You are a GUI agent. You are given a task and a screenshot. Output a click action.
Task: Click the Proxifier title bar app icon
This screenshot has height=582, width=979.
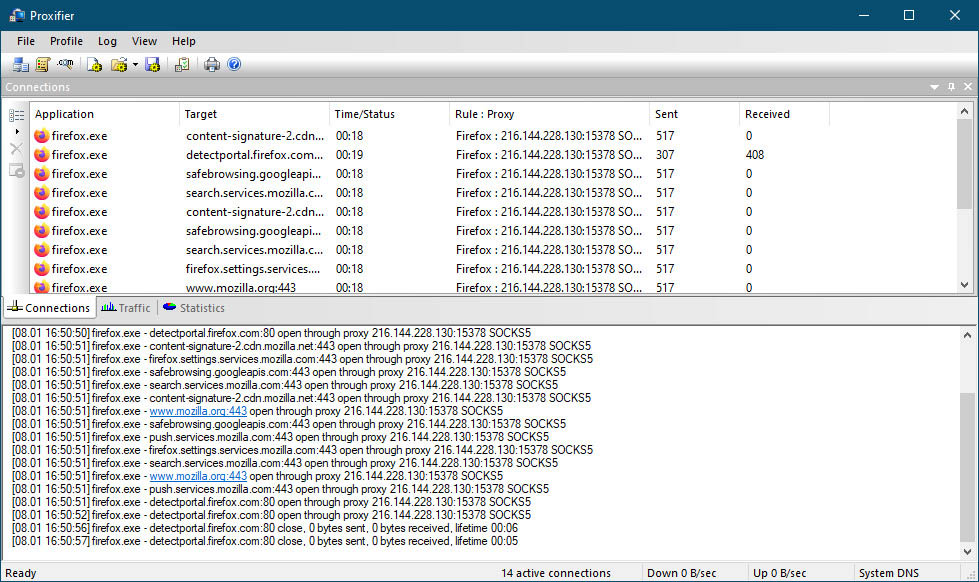point(17,15)
